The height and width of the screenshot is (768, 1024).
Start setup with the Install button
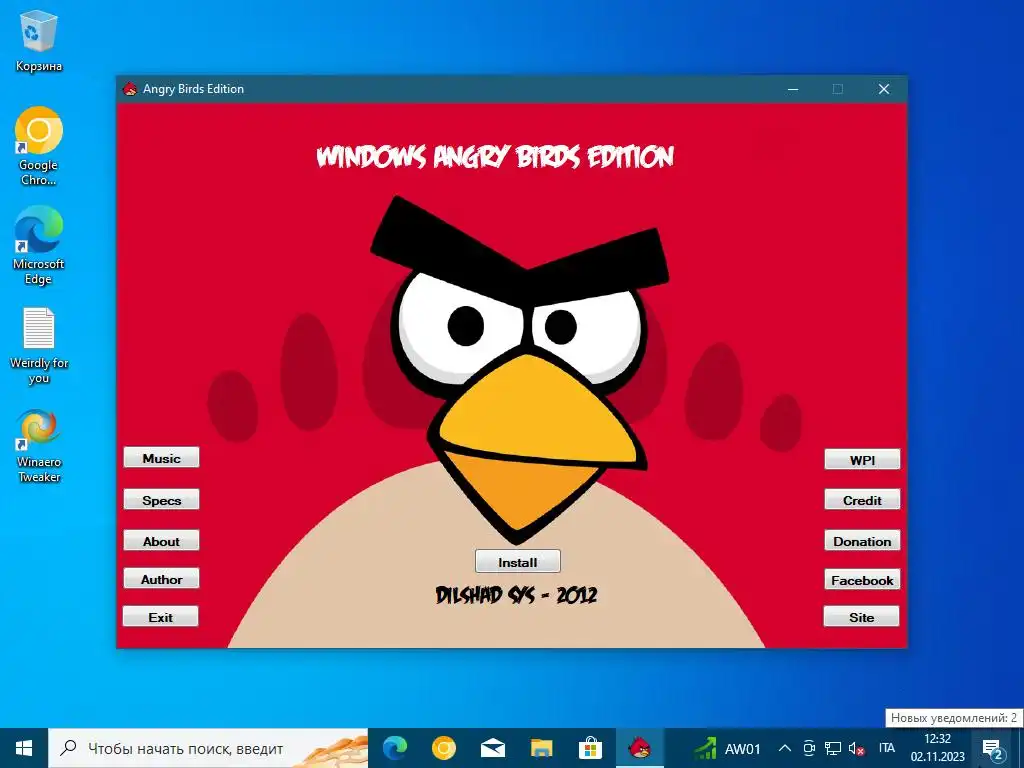tap(518, 562)
